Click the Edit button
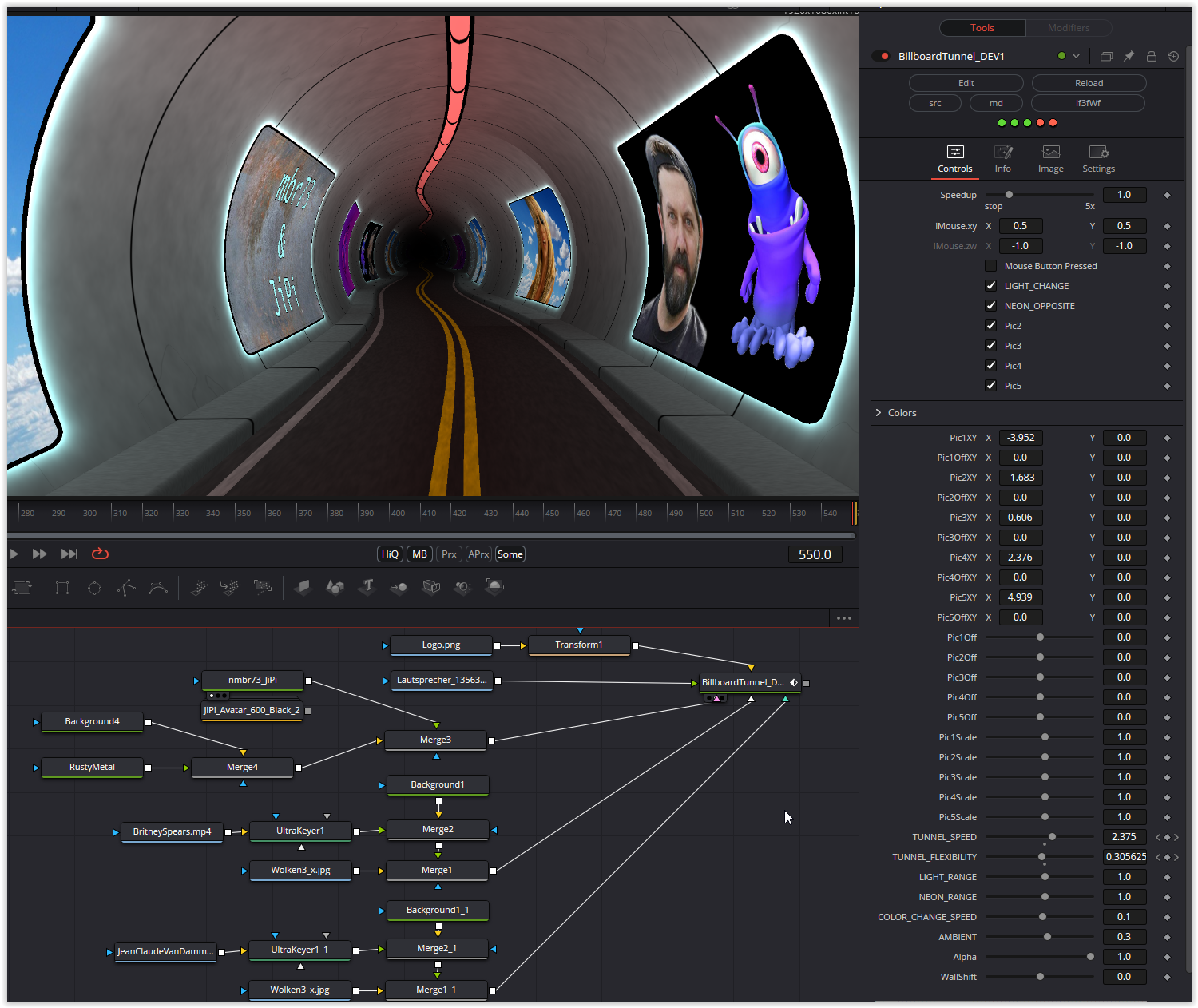This screenshot has width=1198, height=1008. tap(966, 83)
